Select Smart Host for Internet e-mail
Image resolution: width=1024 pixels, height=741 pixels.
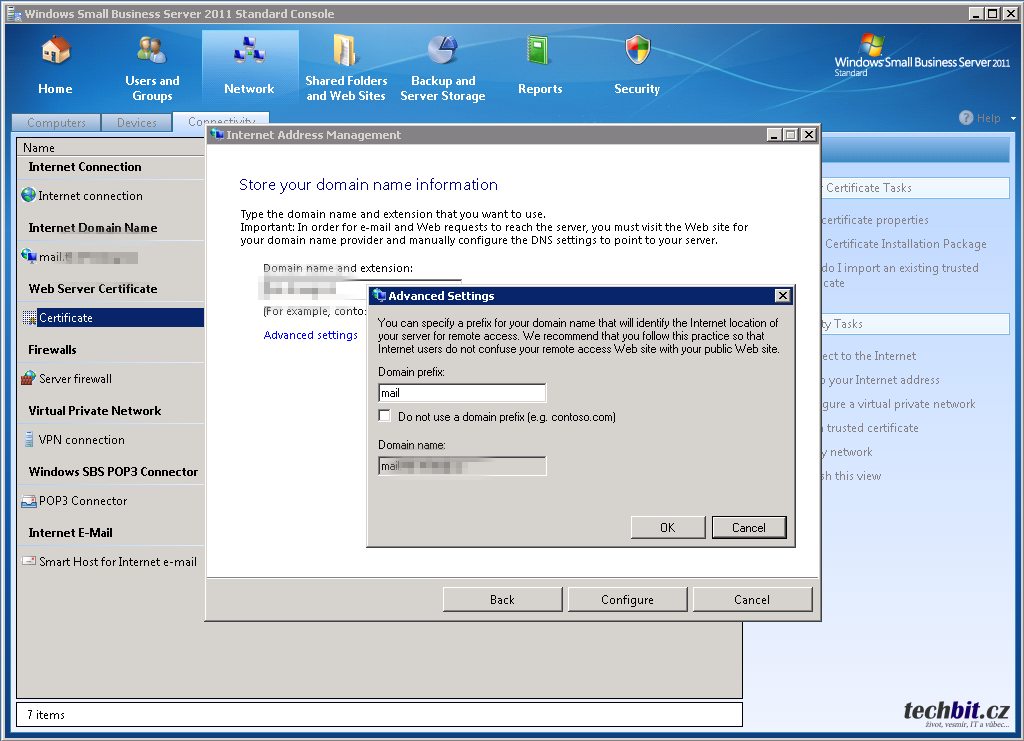117,562
